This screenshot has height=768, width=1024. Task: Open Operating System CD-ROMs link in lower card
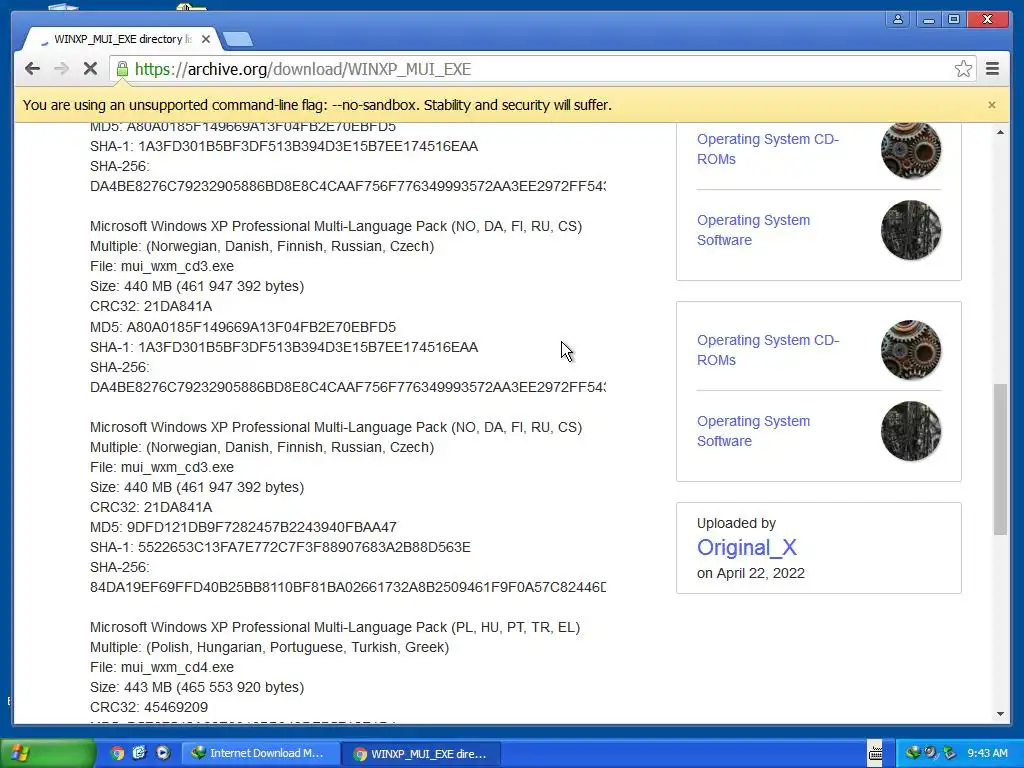767,350
